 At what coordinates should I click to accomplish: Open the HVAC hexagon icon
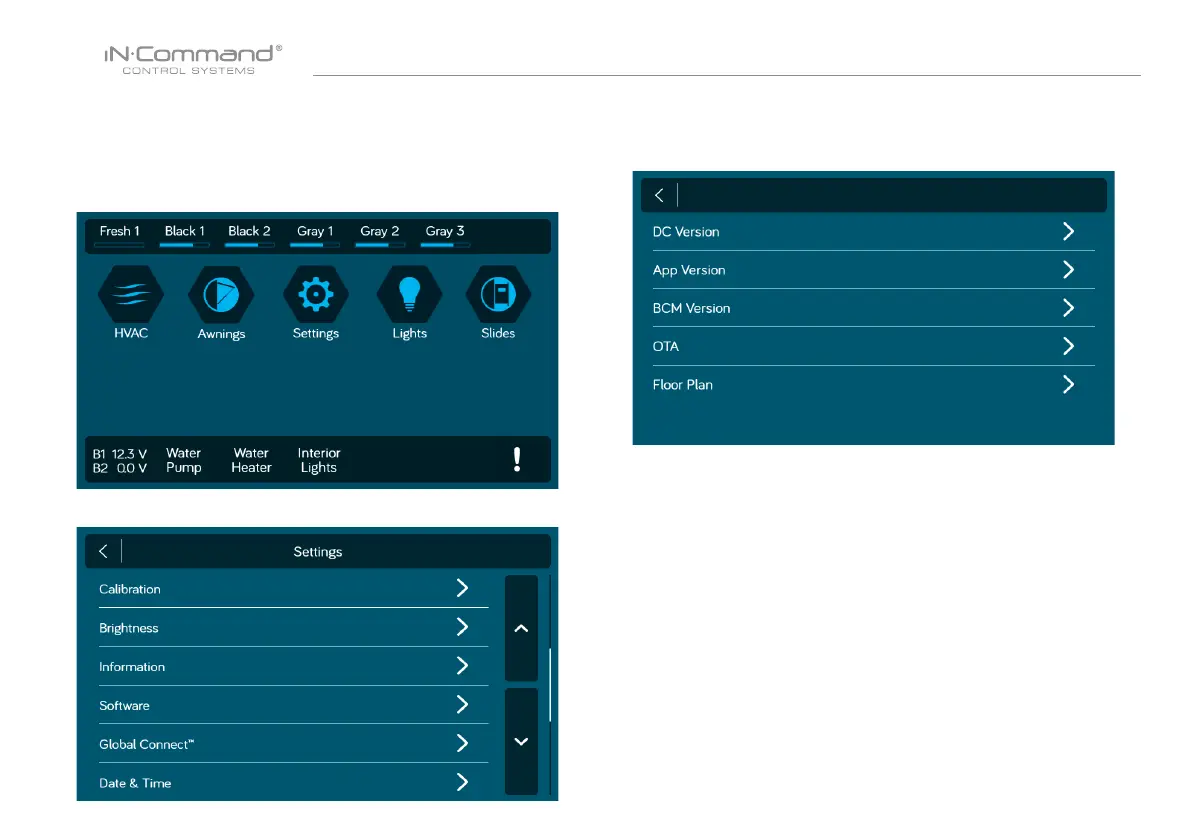[131, 295]
